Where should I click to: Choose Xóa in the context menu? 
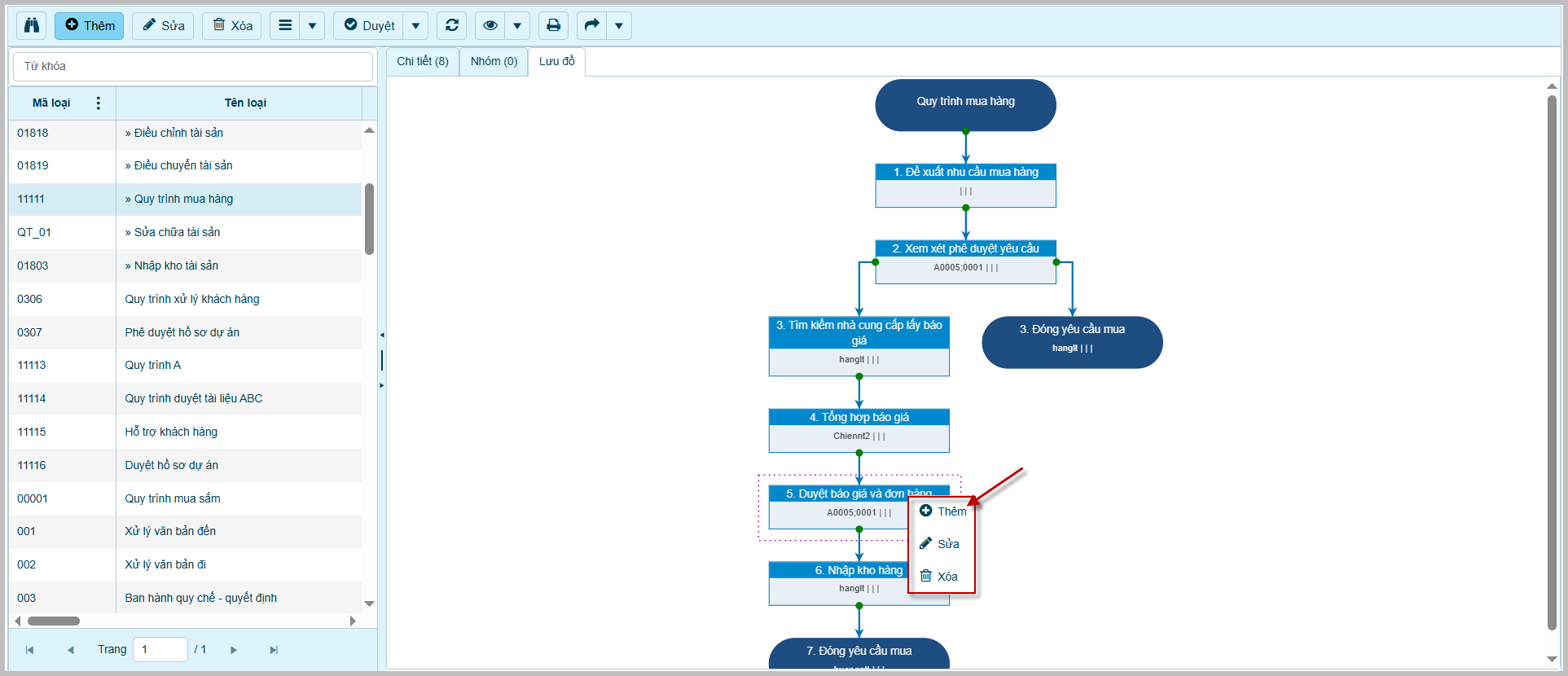[x=940, y=577]
